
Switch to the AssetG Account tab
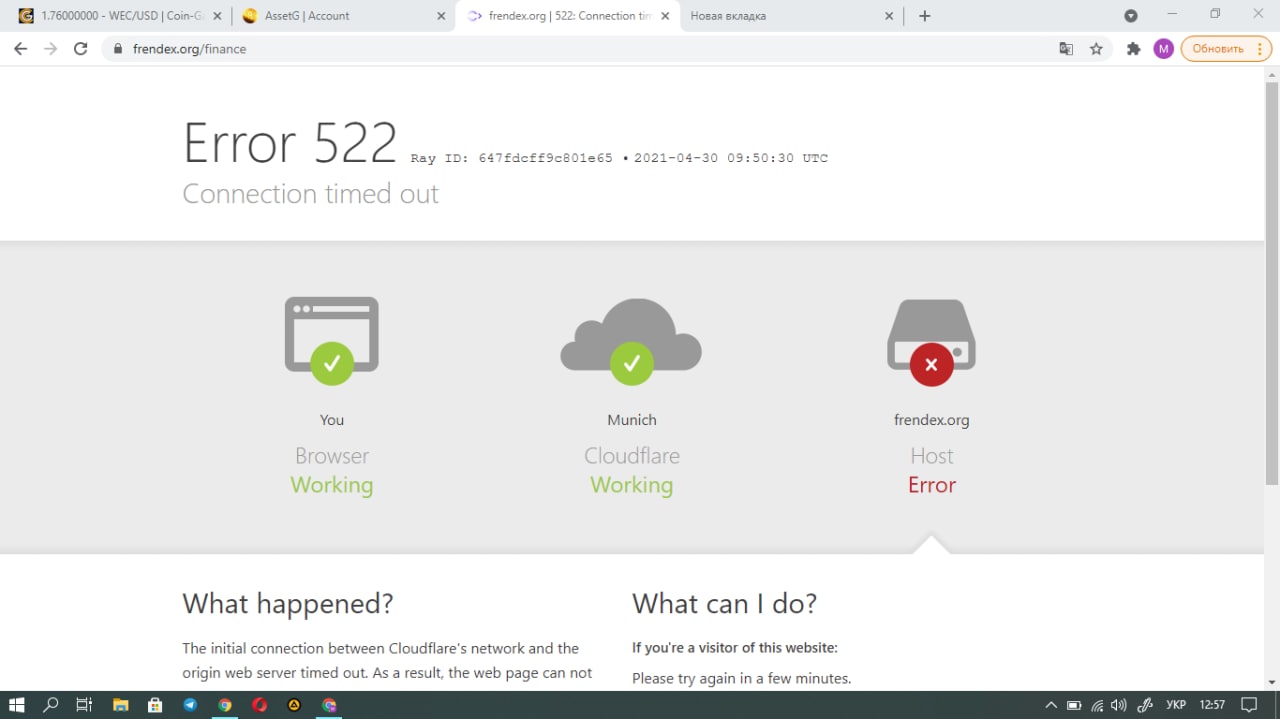pyautogui.click(x=344, y=16)
